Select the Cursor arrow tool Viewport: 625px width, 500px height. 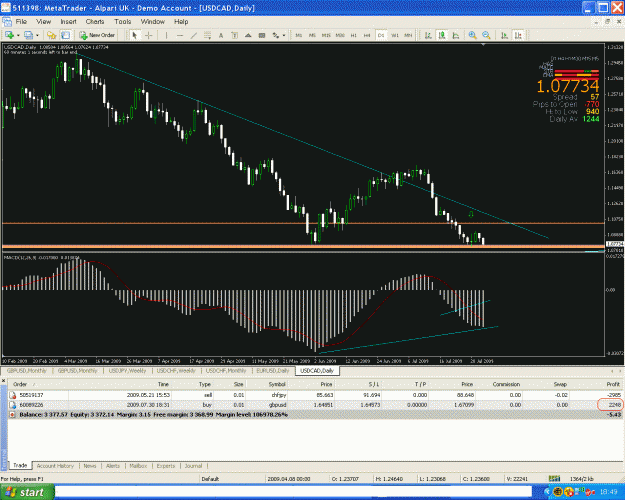coord(135,35)
